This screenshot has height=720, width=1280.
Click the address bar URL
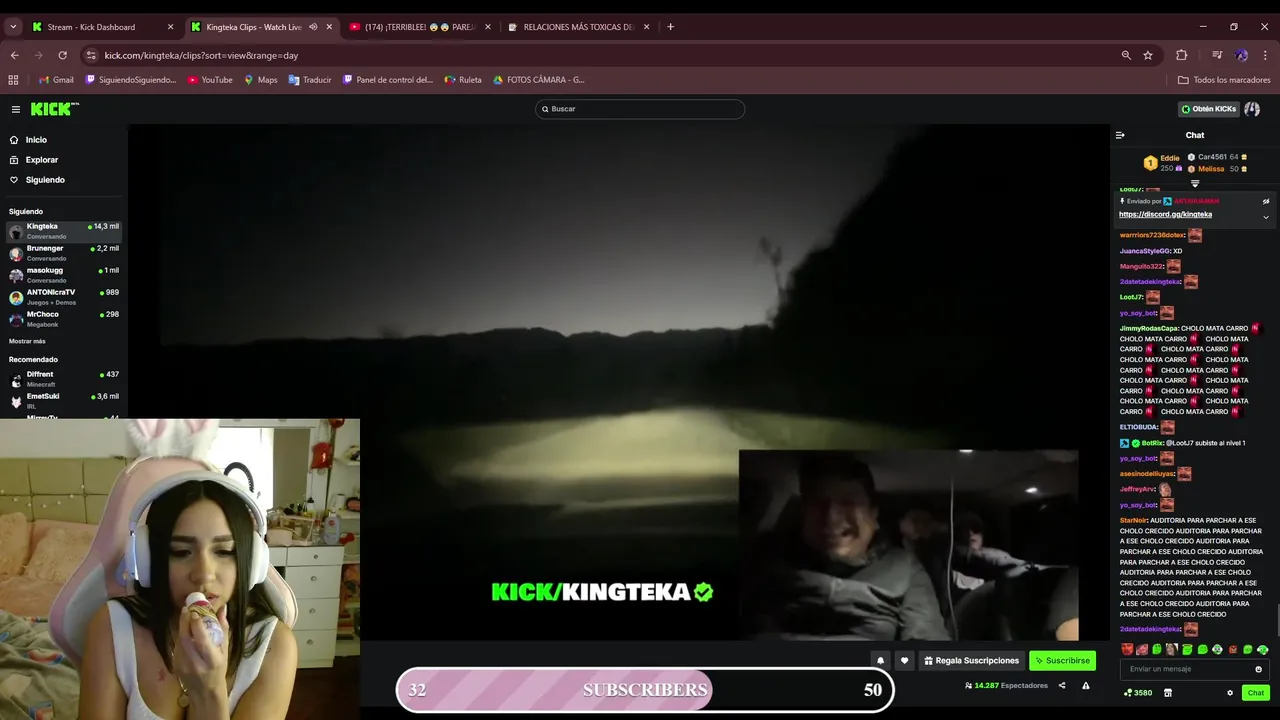201,55
